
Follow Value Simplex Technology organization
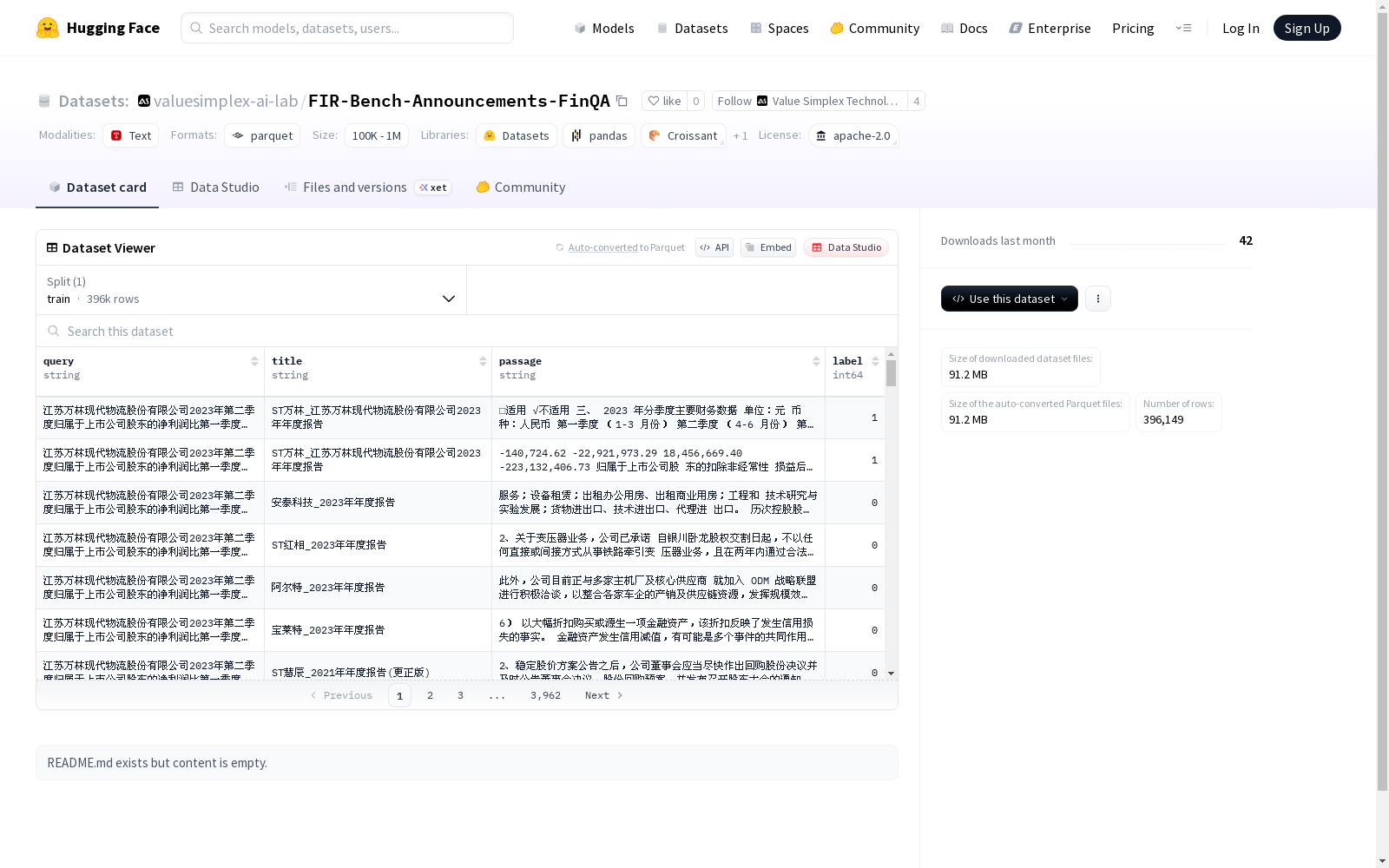(x=809, y=101)
